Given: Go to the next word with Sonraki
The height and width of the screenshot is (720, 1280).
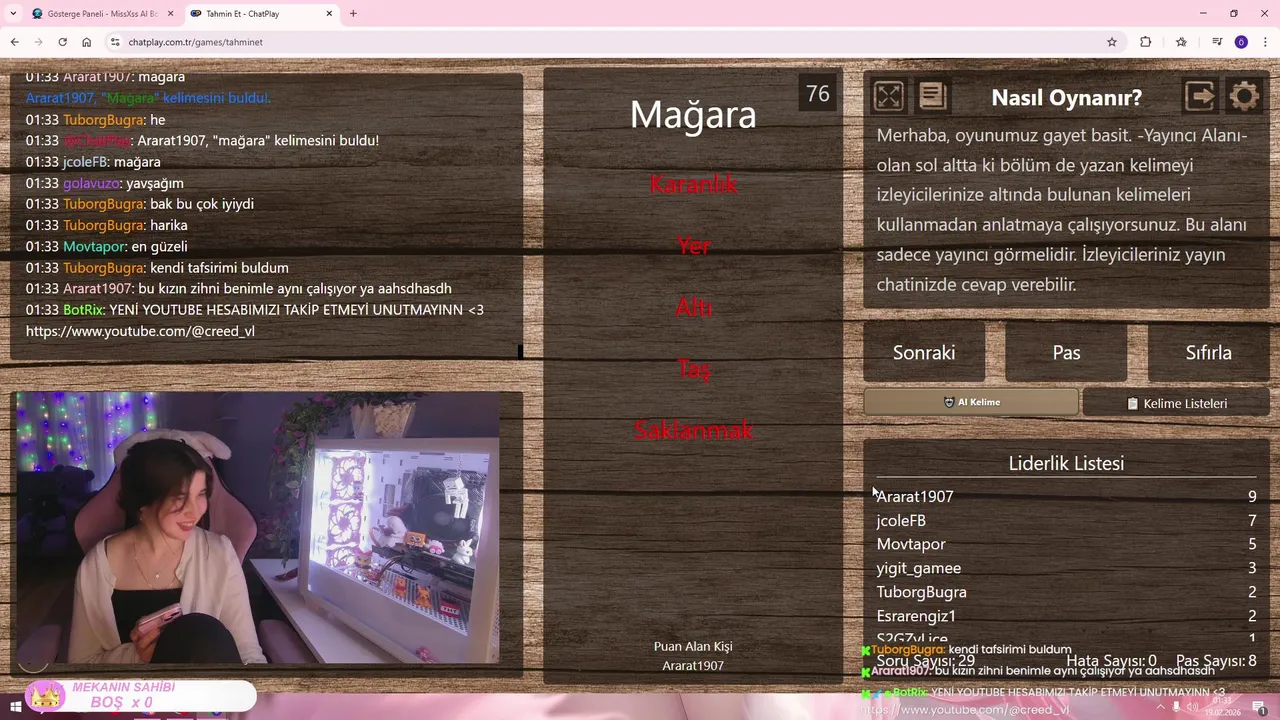Looking at the screenshot, I should pyautogui.click(x=924, y=352).
